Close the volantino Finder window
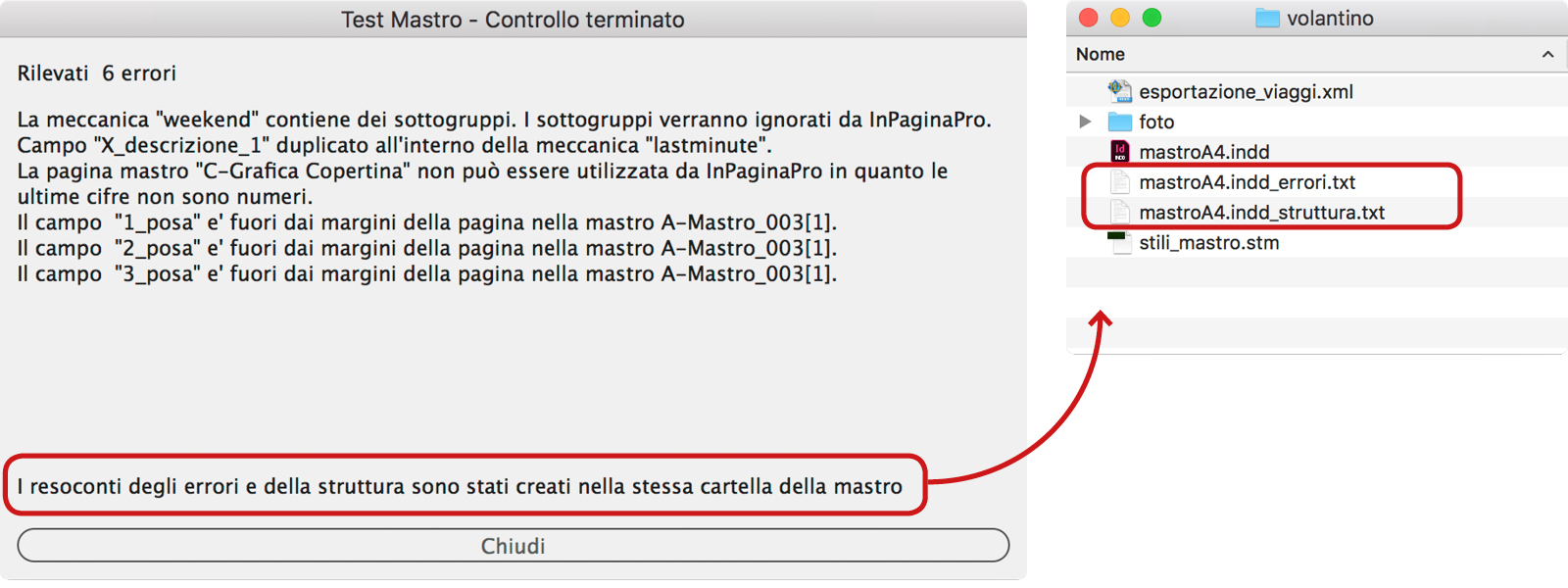Viewport: 1568px width, 588px height. pos(1088,18)
